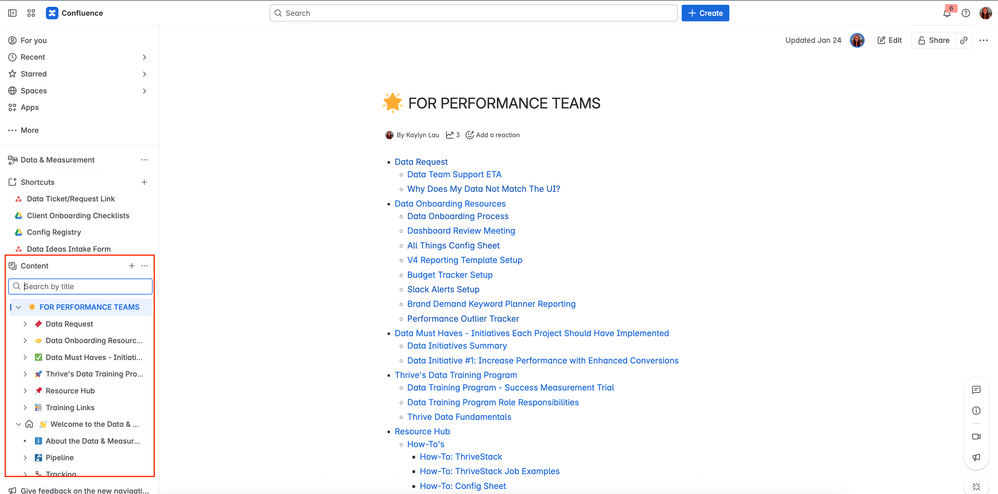Copy page link with the link icon

(x=964, y=40)
